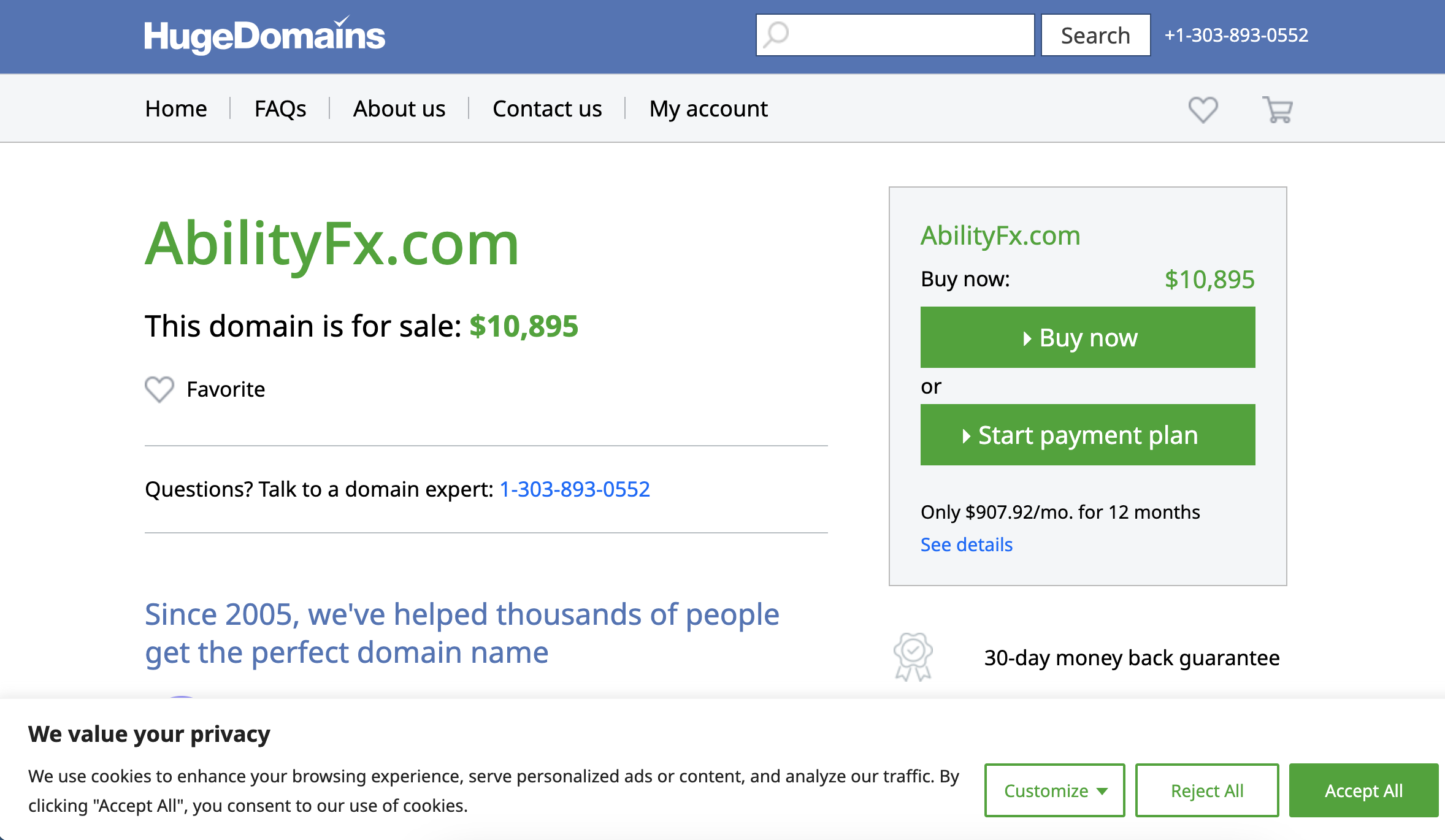Accept All cookies
The width and height of the screenshot is (1445, 840).
[1363, 790]
